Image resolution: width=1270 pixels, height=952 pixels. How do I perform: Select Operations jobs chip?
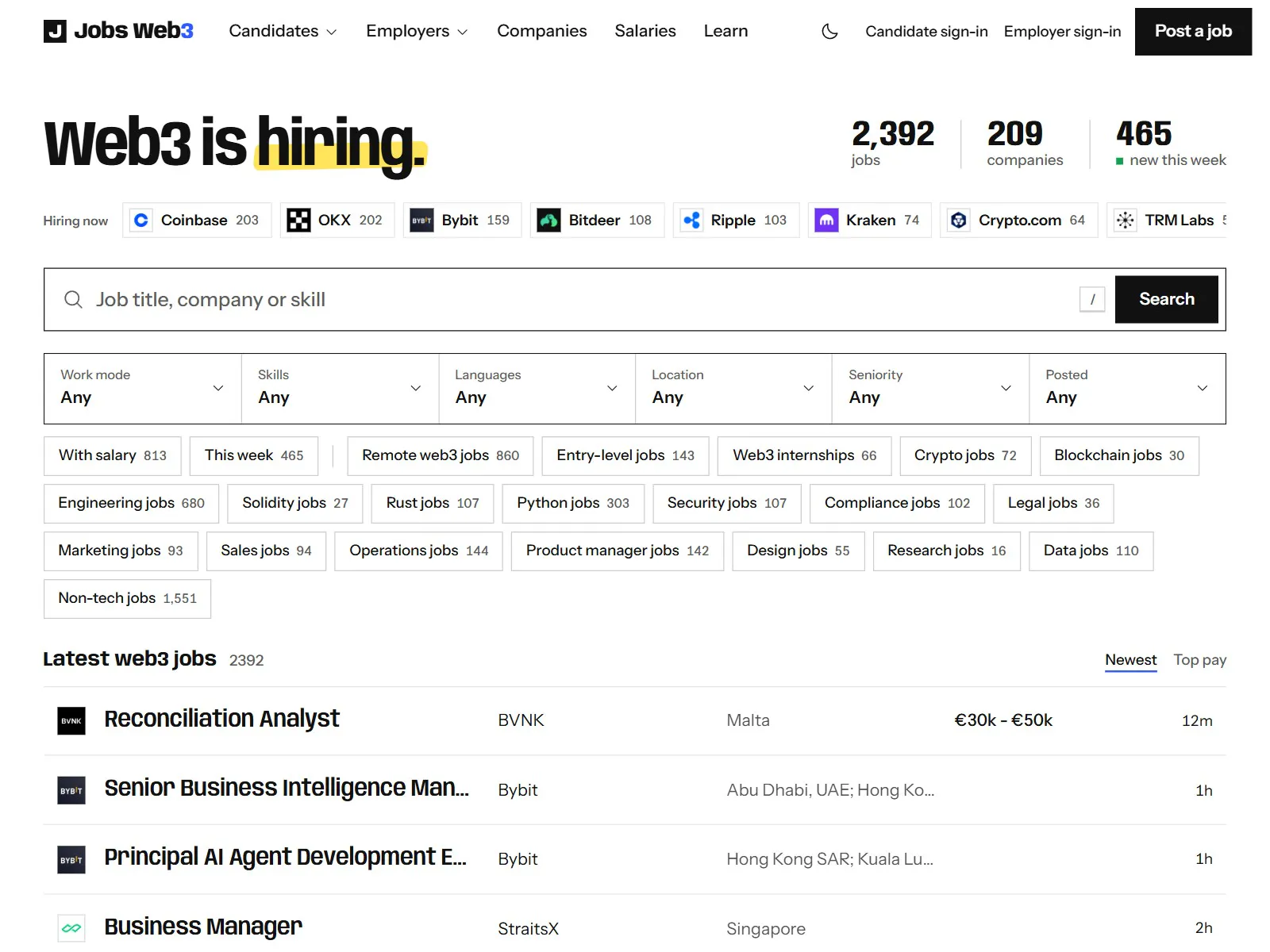419,551
